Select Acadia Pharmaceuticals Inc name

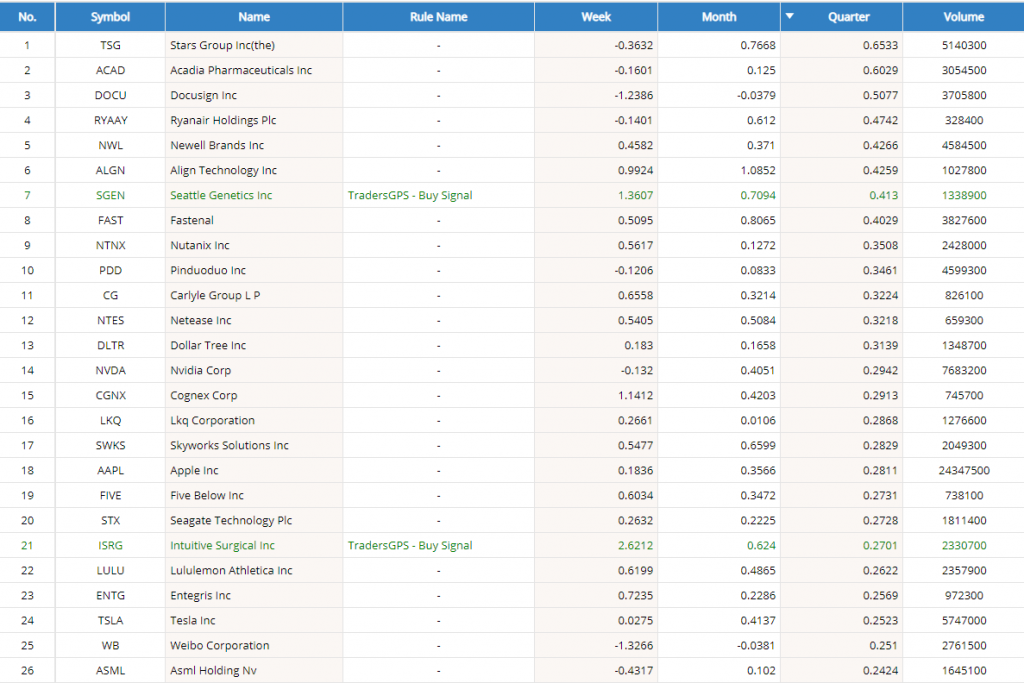pyautogui.click(x=241, y=70)
